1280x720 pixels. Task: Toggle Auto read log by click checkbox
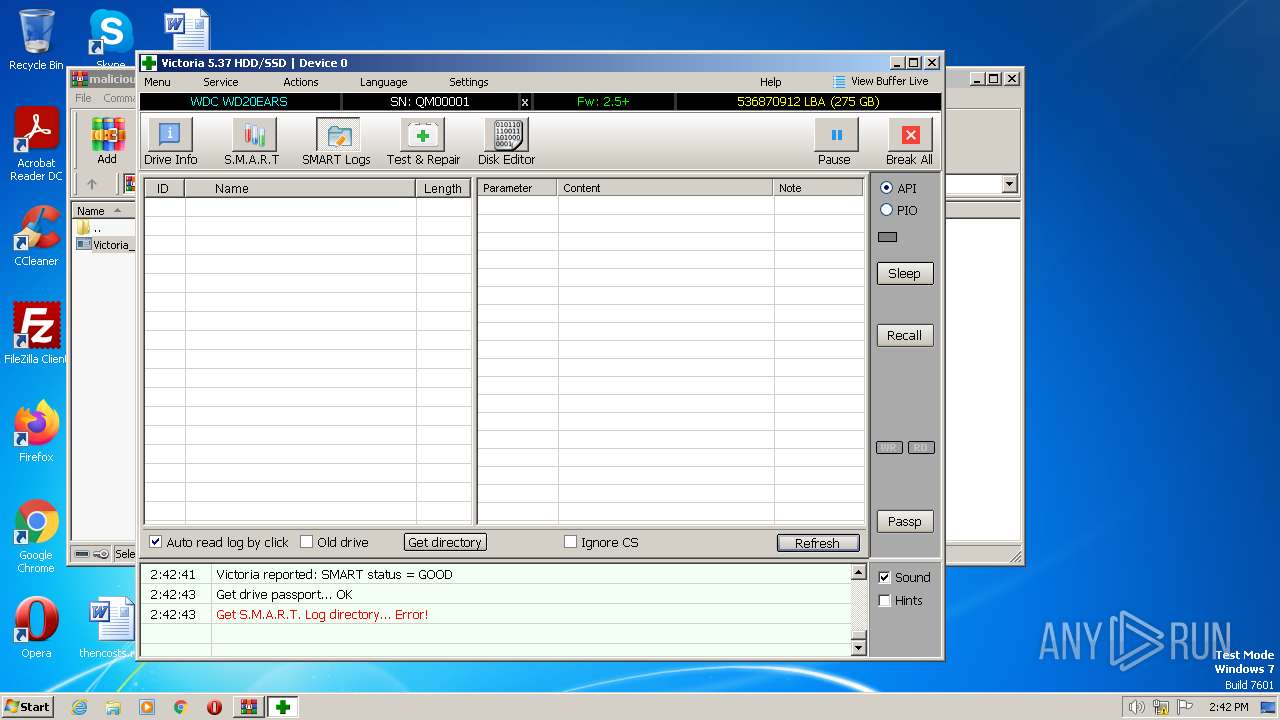coord(156,542)
